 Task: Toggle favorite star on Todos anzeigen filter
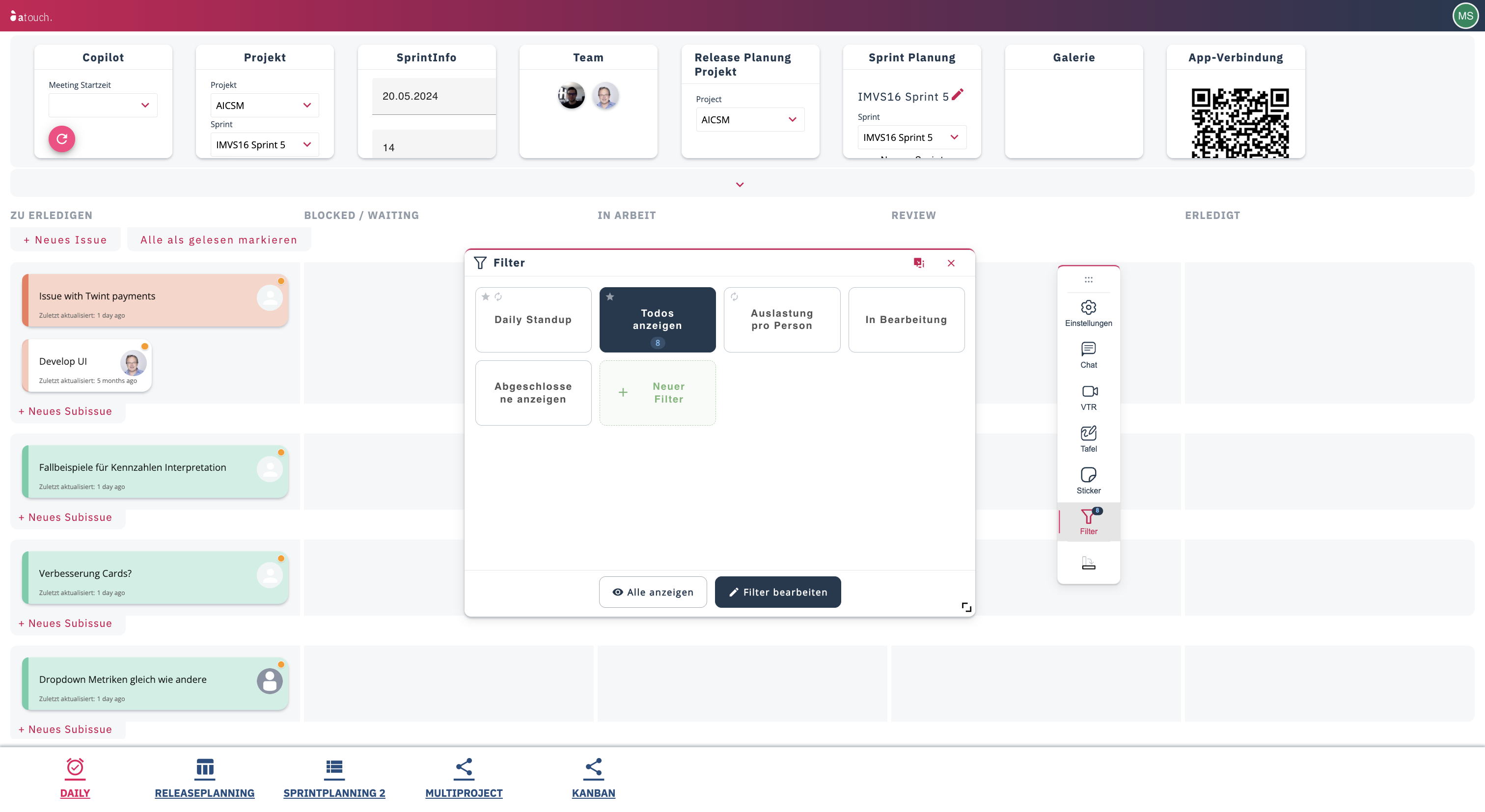tap(610, 297)
